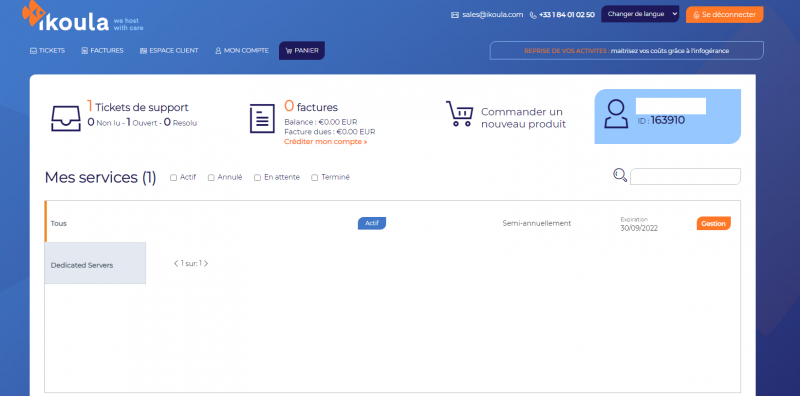
Task: Check the En attente filter checkbox
Action: pos(258,178)
